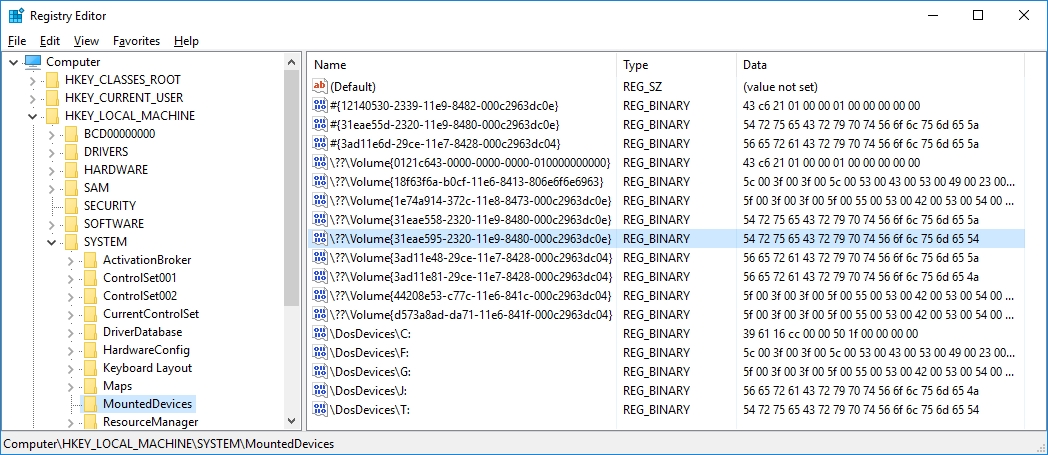
Task: Click the ResourceManager folder icon
Action: [90, 423]
